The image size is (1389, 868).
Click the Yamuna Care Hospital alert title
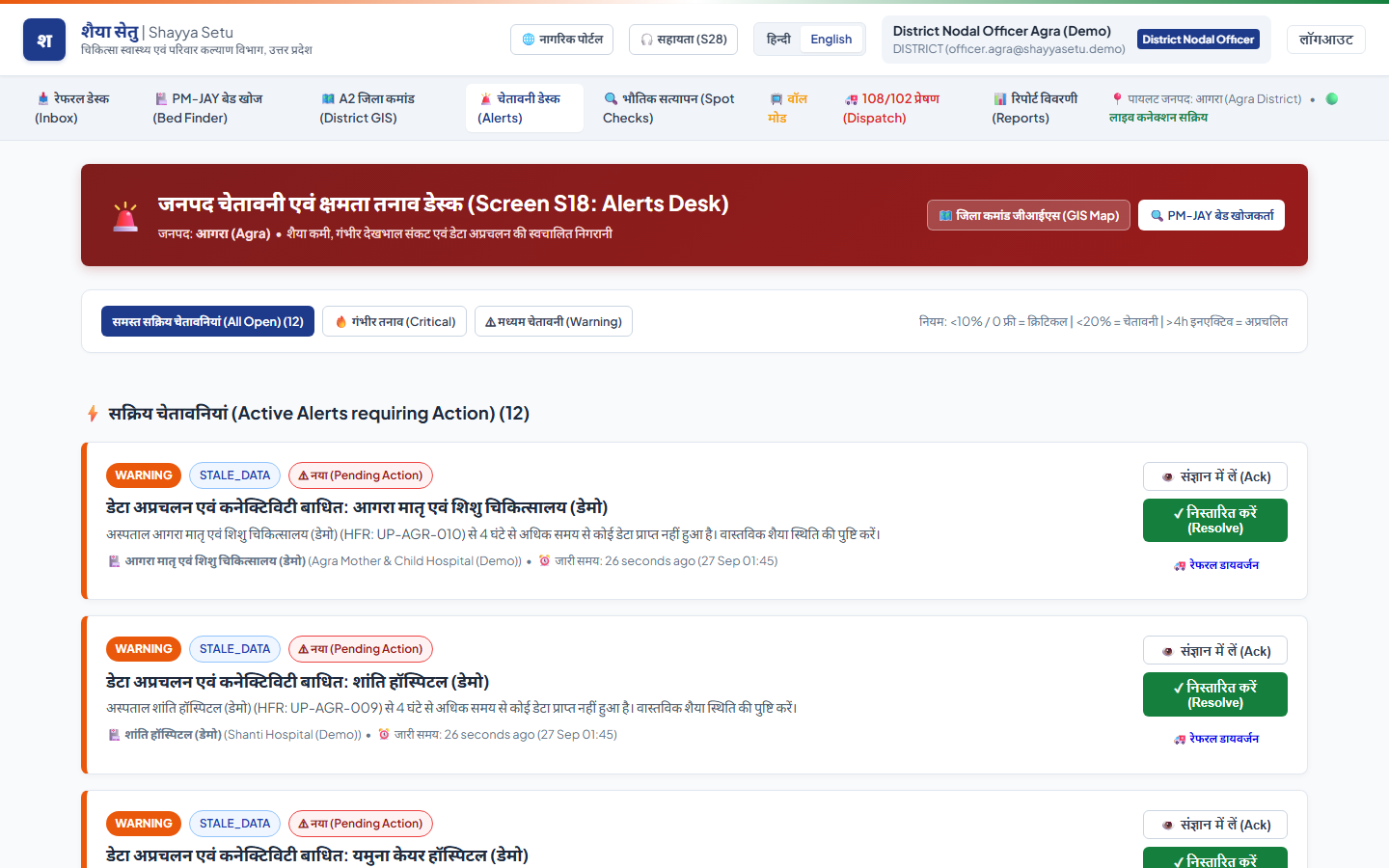[317, 855]
